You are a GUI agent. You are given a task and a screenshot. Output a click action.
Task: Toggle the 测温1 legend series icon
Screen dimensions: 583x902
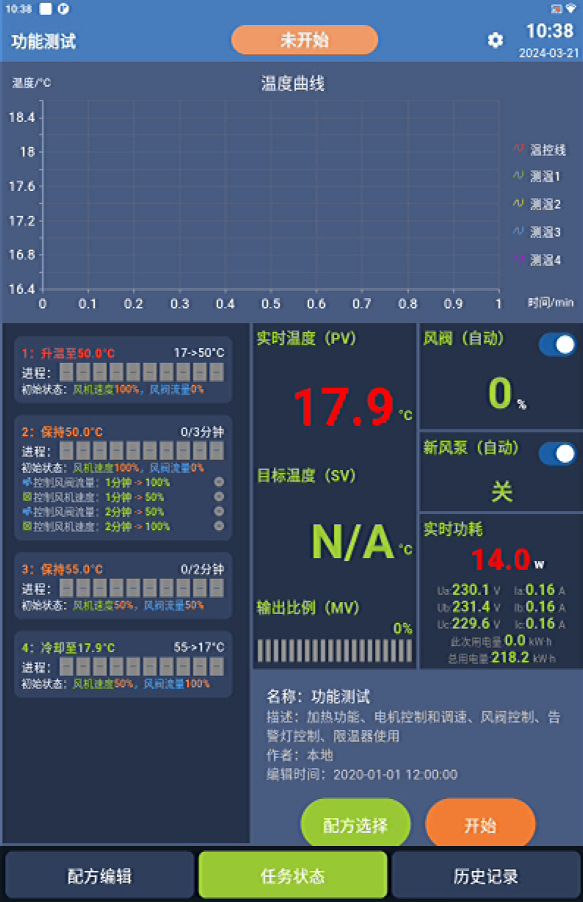coord(519,175)
